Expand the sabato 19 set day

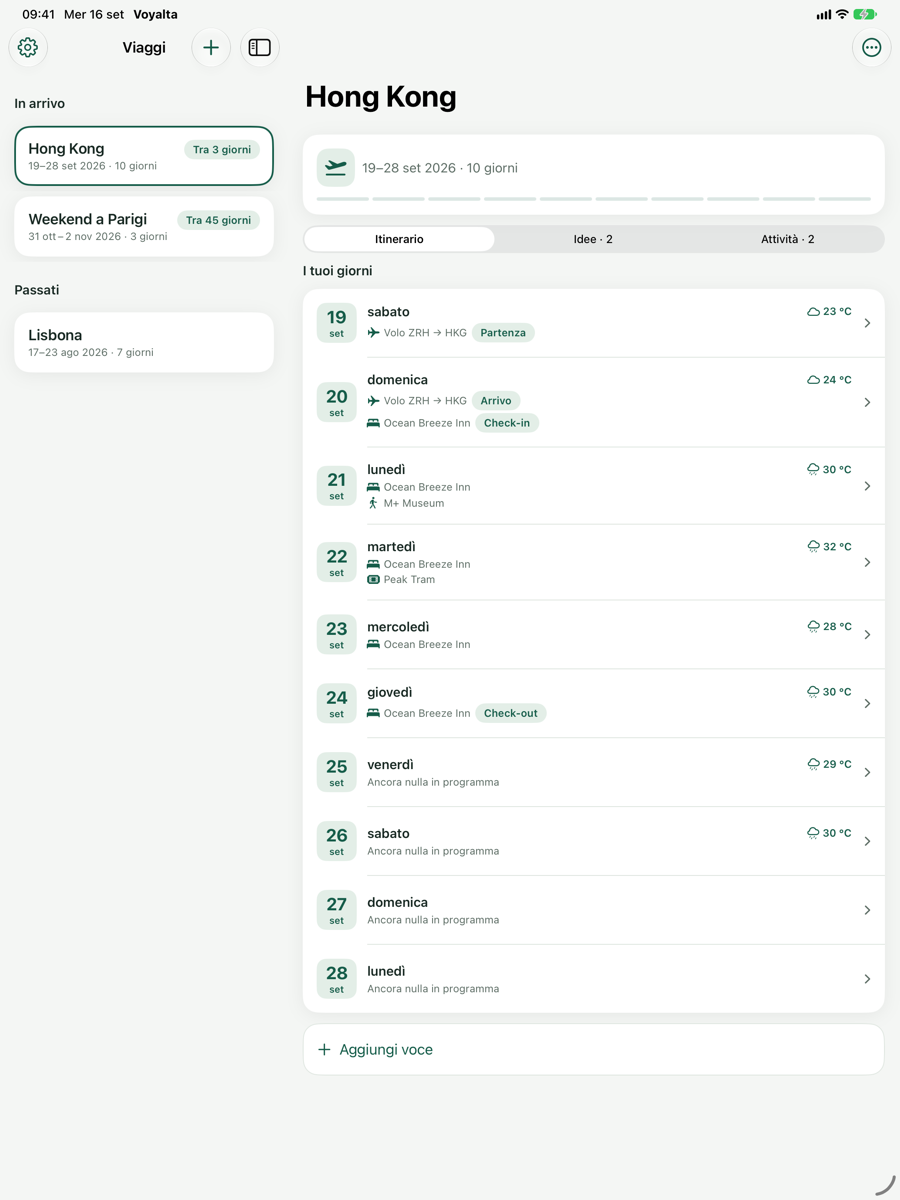click(594, 323)
